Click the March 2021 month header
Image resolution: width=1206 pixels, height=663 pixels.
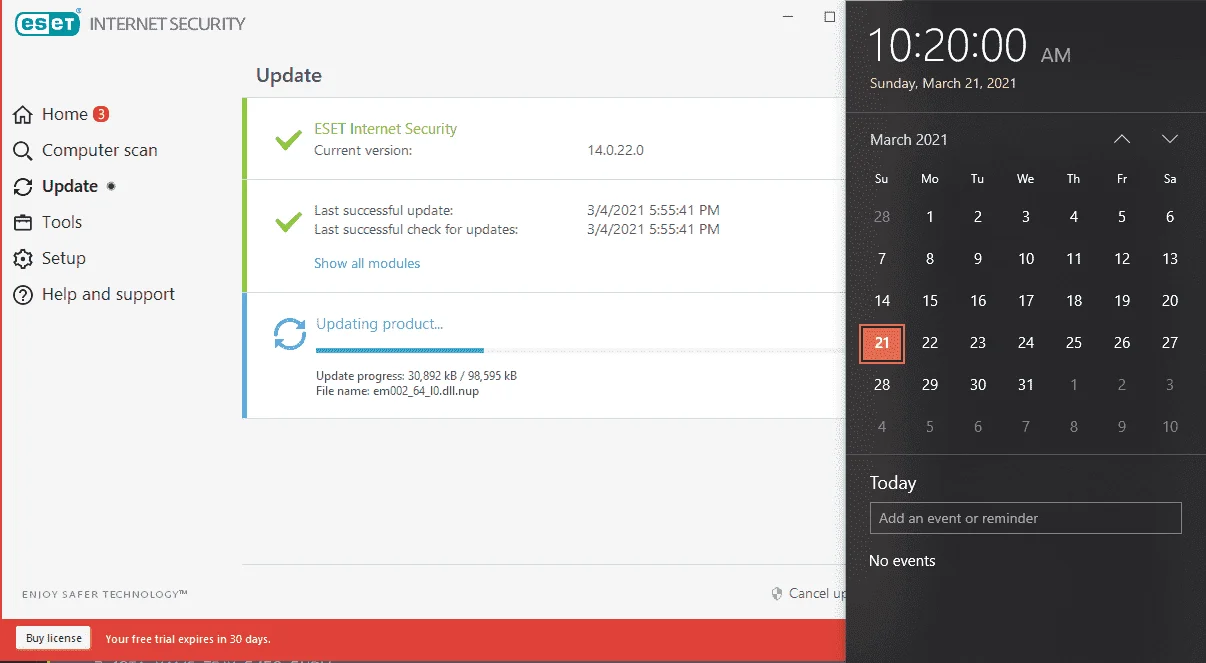[x=909, y=140]
